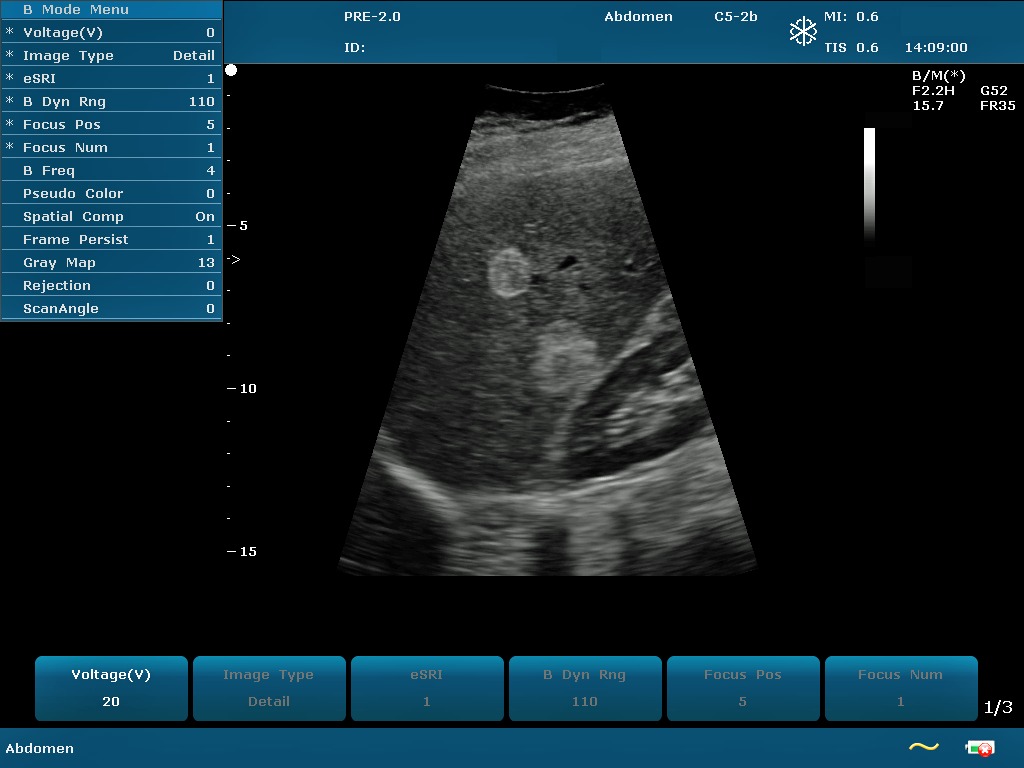This screenshot has width=1024, height=768.
Task: Click the grayscale bar on the right
Action: (x=869, y=185)
